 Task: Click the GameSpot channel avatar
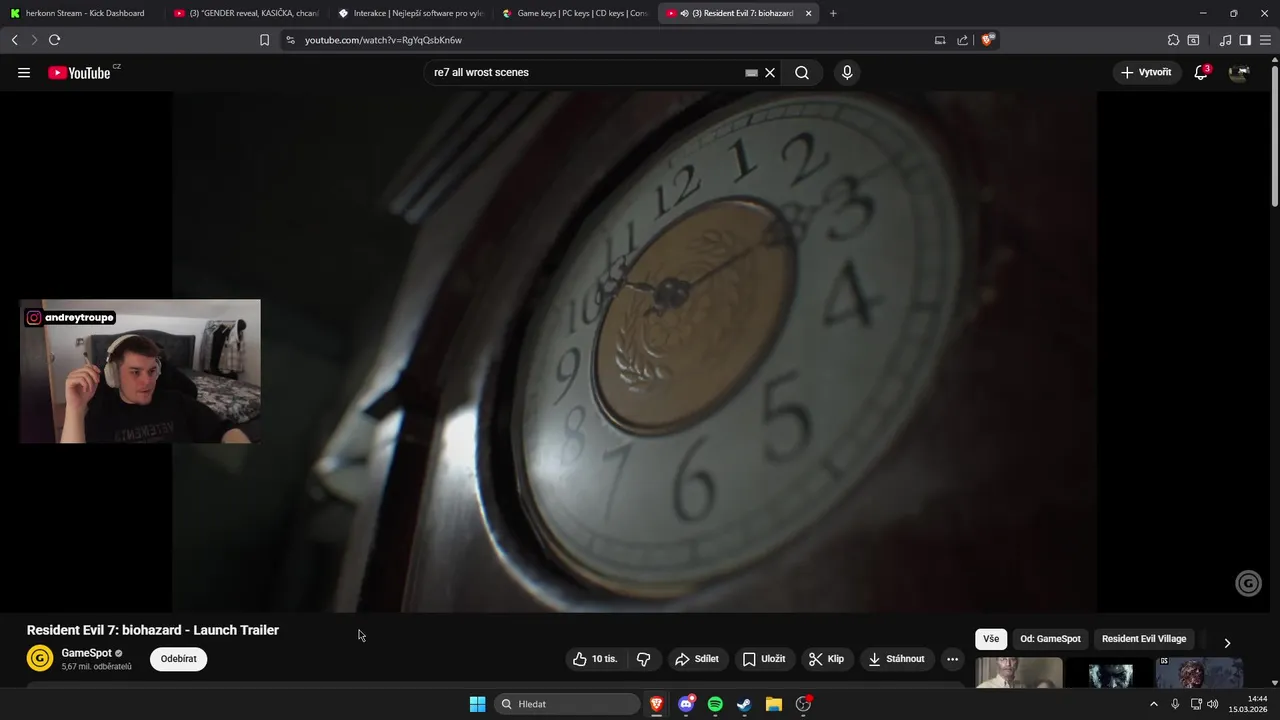tap(40, 658)
